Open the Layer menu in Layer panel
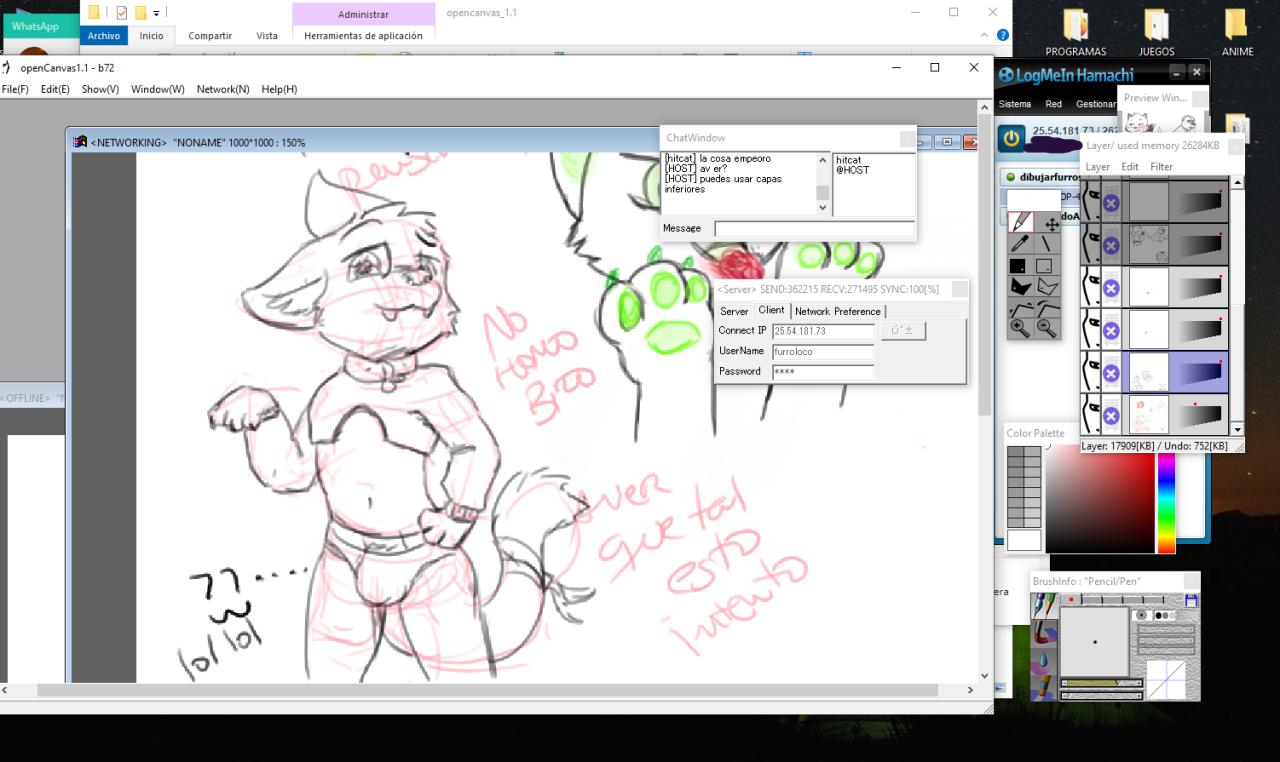Viewport: 1280px width, 762px height. tap(1098, 167)
